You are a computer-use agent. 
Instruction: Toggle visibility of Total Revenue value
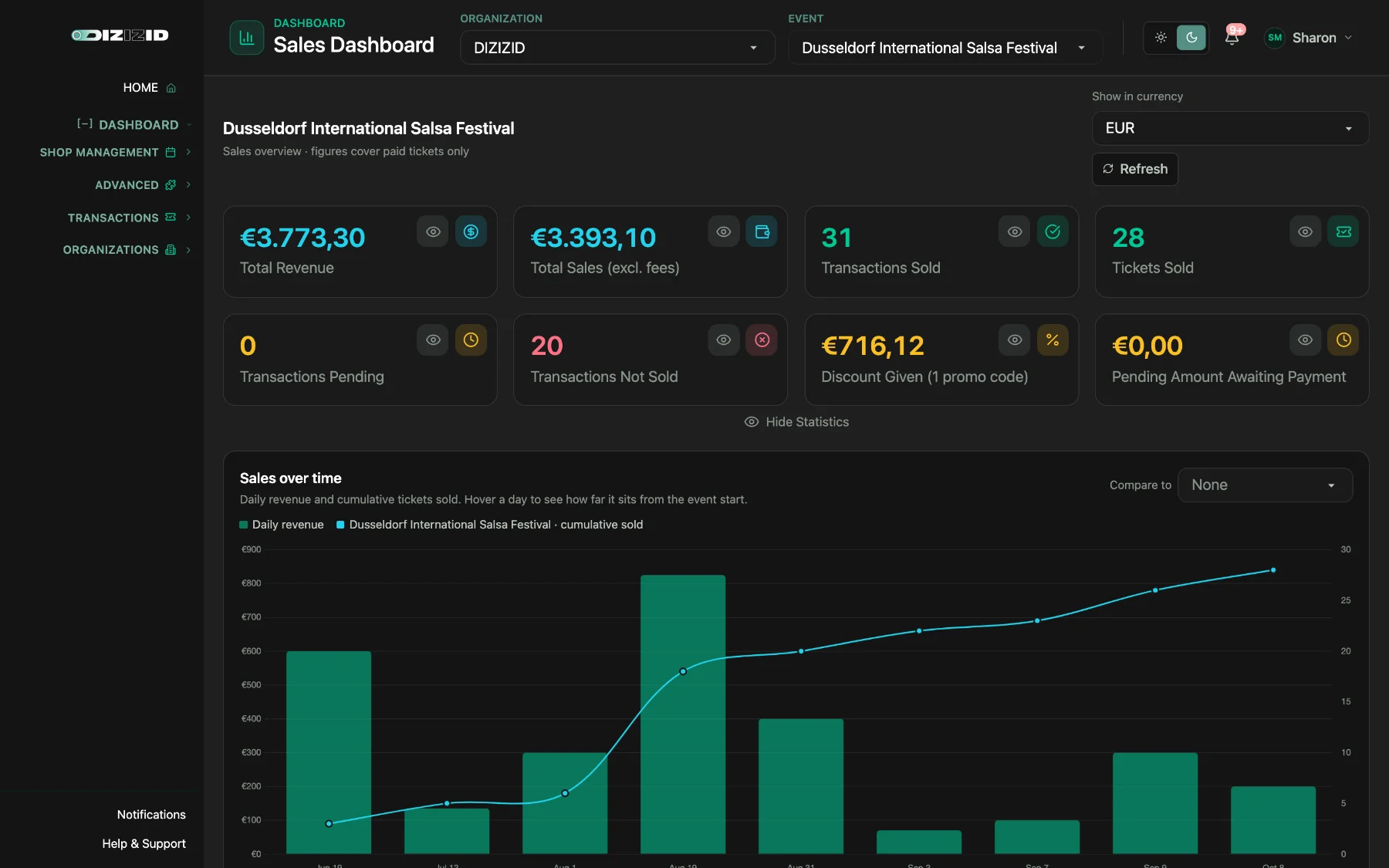pos(433,231)
